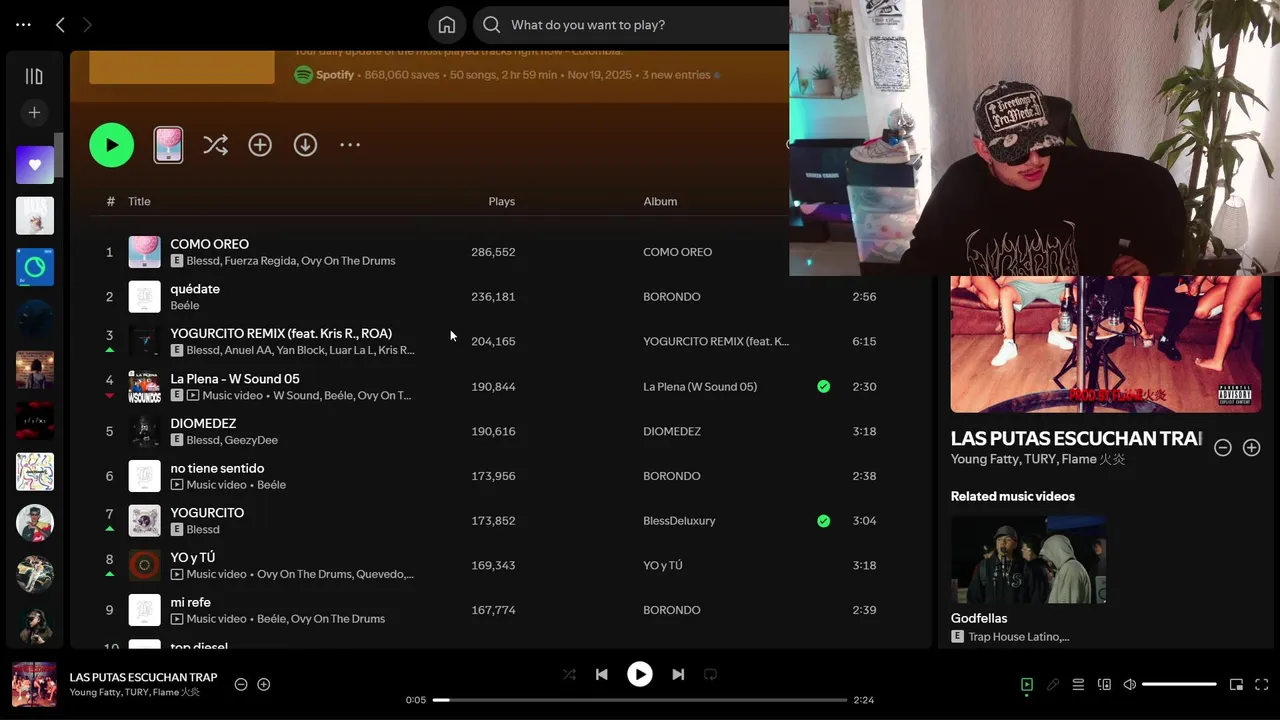Viewport: 1280px width, 720px height.
Task: Collapse Your Library sidebar icon
Action: coord(34,76)
